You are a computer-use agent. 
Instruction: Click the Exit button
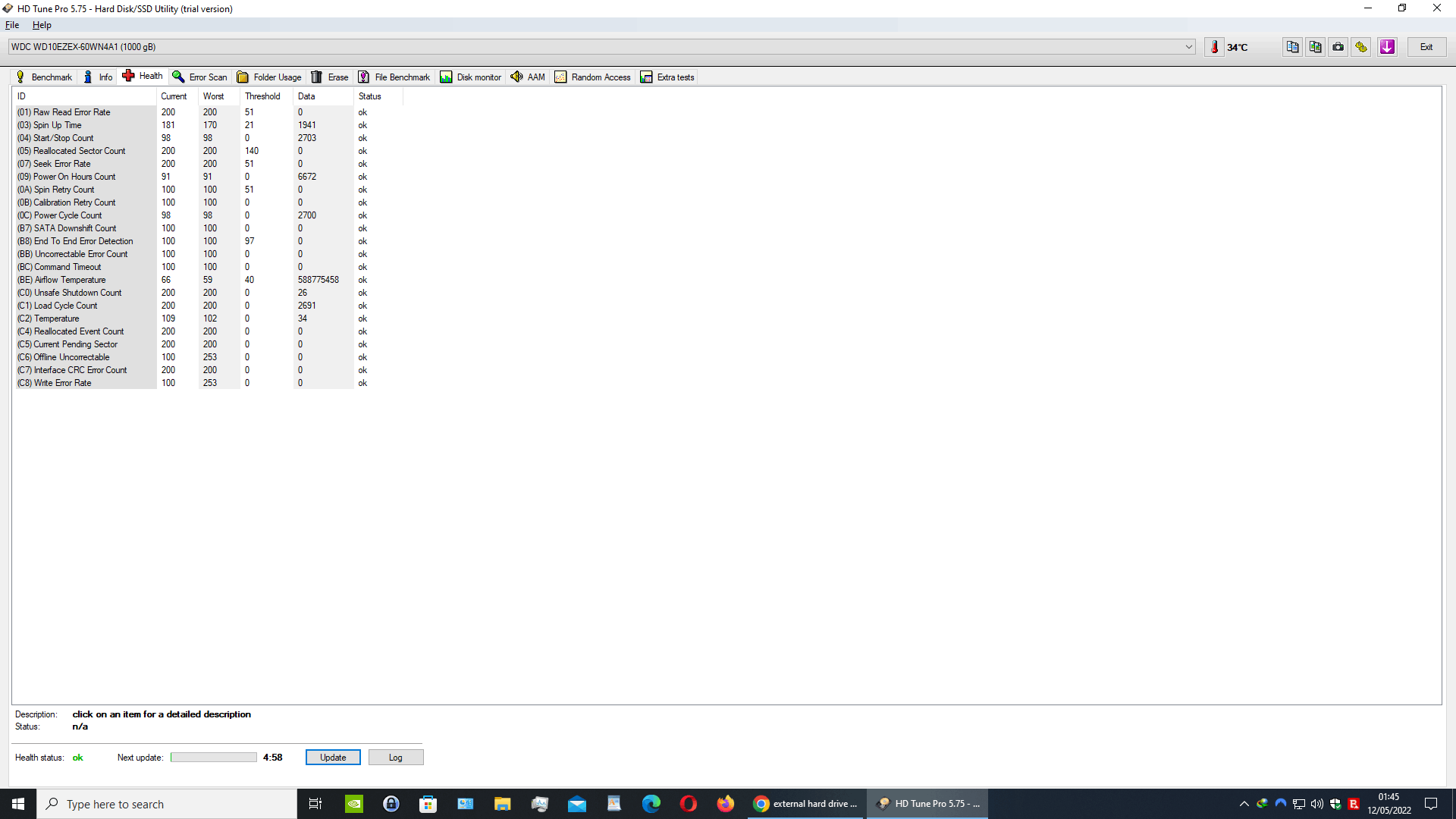point(1426,47)
